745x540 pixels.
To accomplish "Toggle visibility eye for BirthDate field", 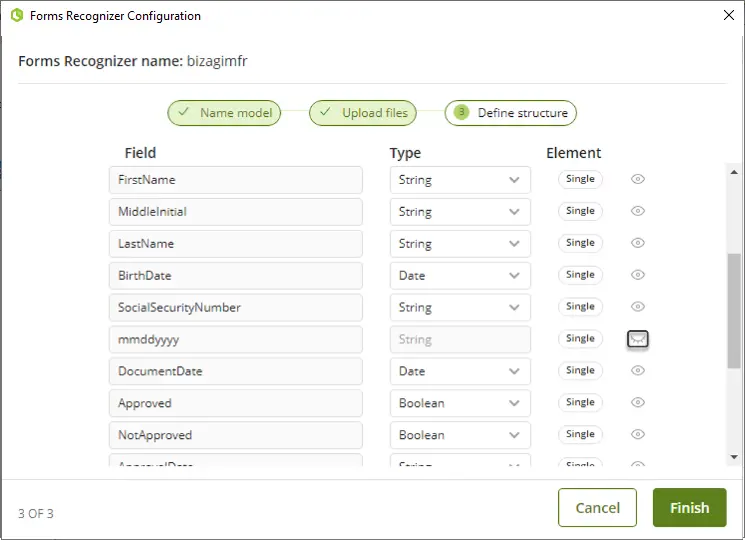I will pyautogui.click(x=638, y=275).
